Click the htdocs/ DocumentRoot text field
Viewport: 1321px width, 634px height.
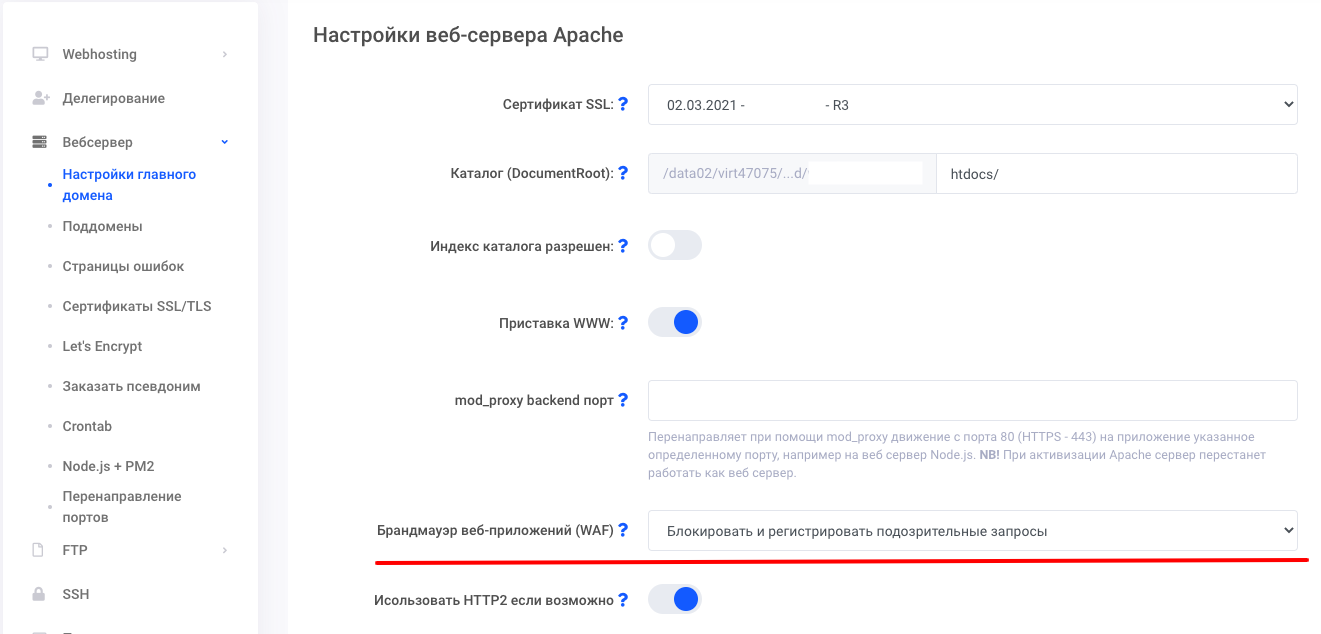pos(1116,173)
